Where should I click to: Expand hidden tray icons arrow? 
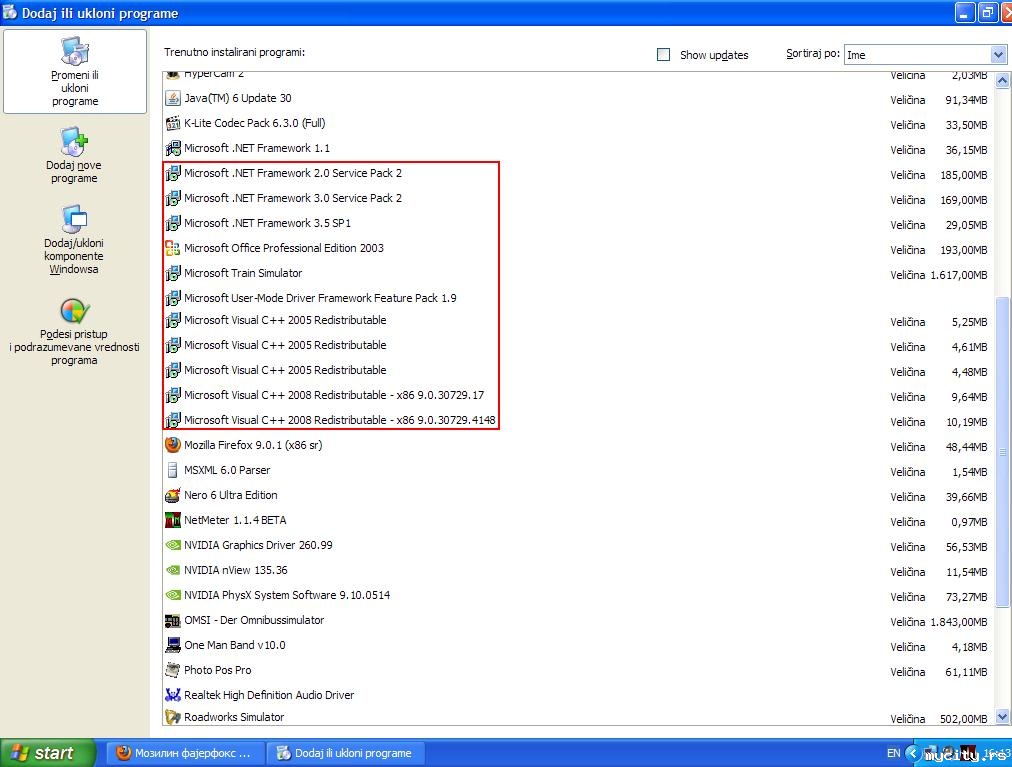point(912,753)
